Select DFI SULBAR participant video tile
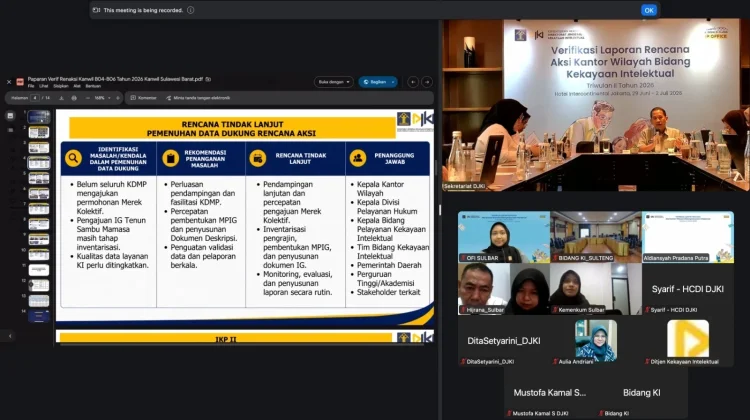This screenshot has width=750, height=420. click(504, 237)
